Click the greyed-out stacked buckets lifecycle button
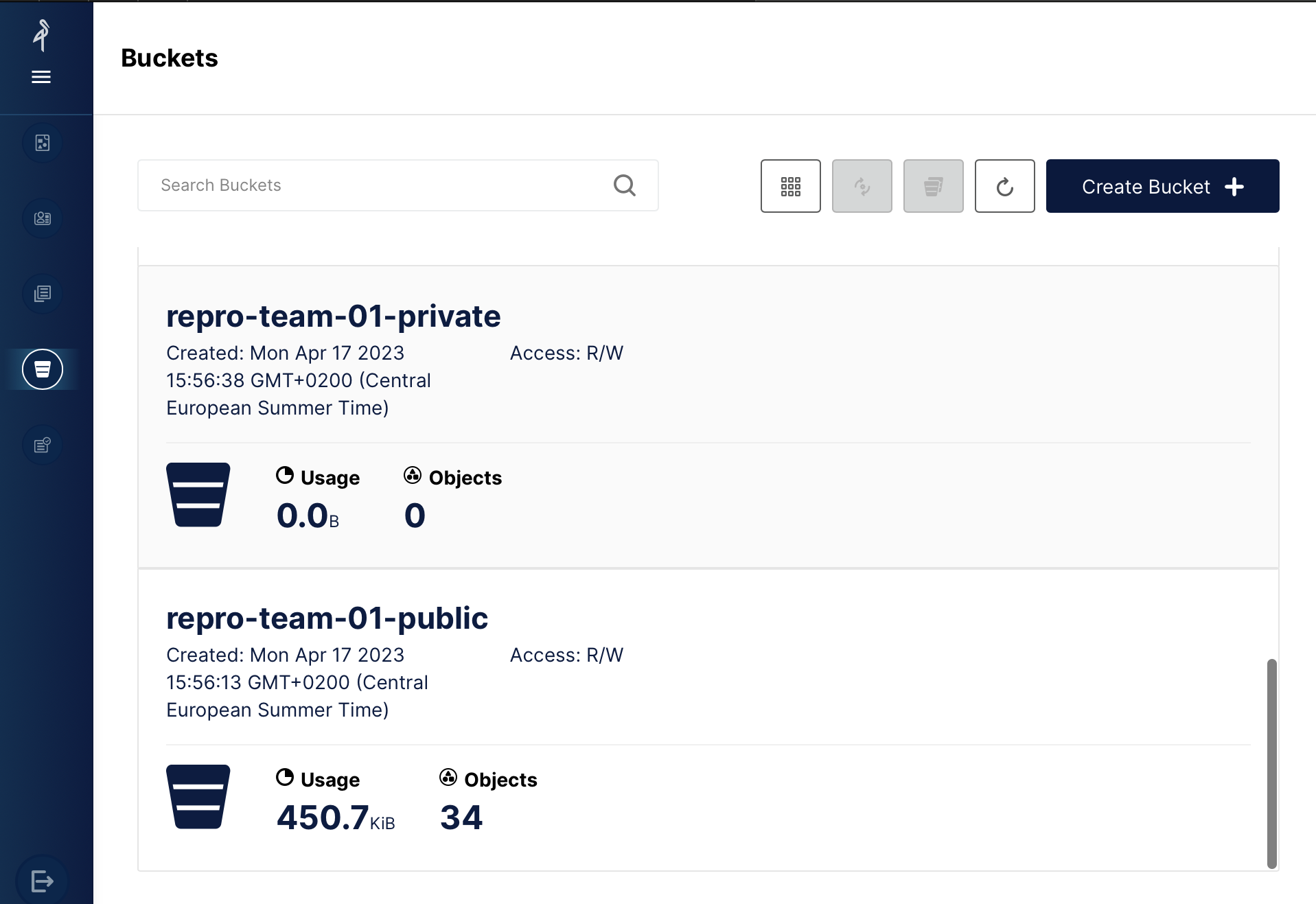 pos(933,186)
